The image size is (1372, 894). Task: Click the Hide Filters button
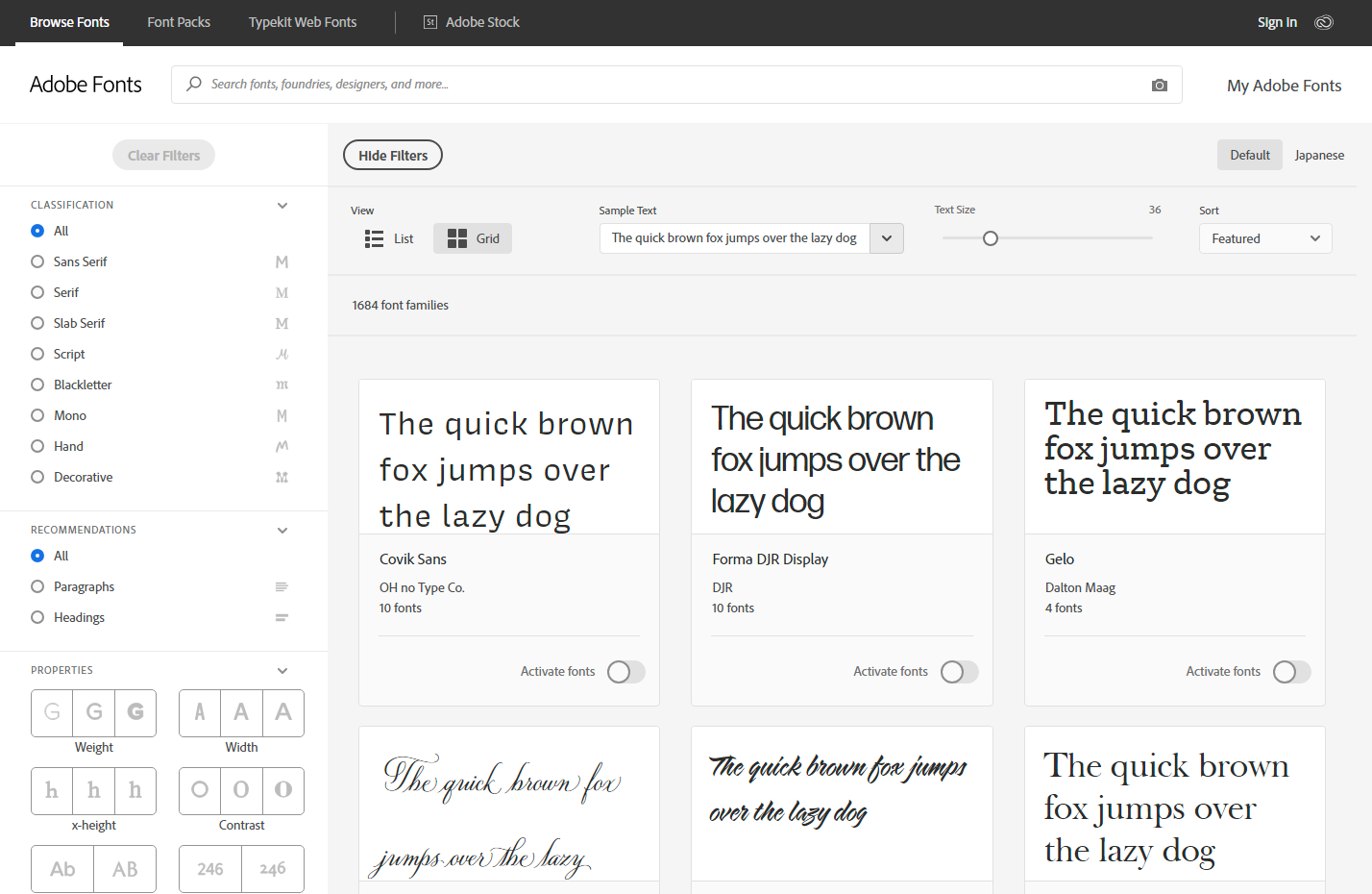tap(393, 155)
